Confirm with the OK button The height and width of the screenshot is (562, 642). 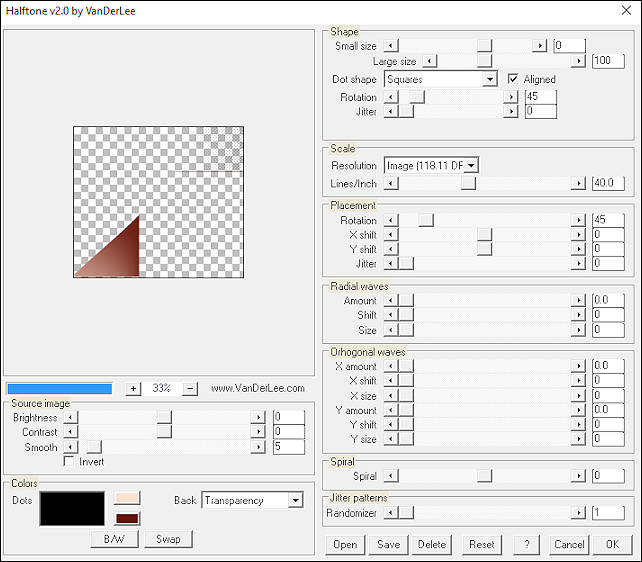pyautogui.click(x=613, y=544)
